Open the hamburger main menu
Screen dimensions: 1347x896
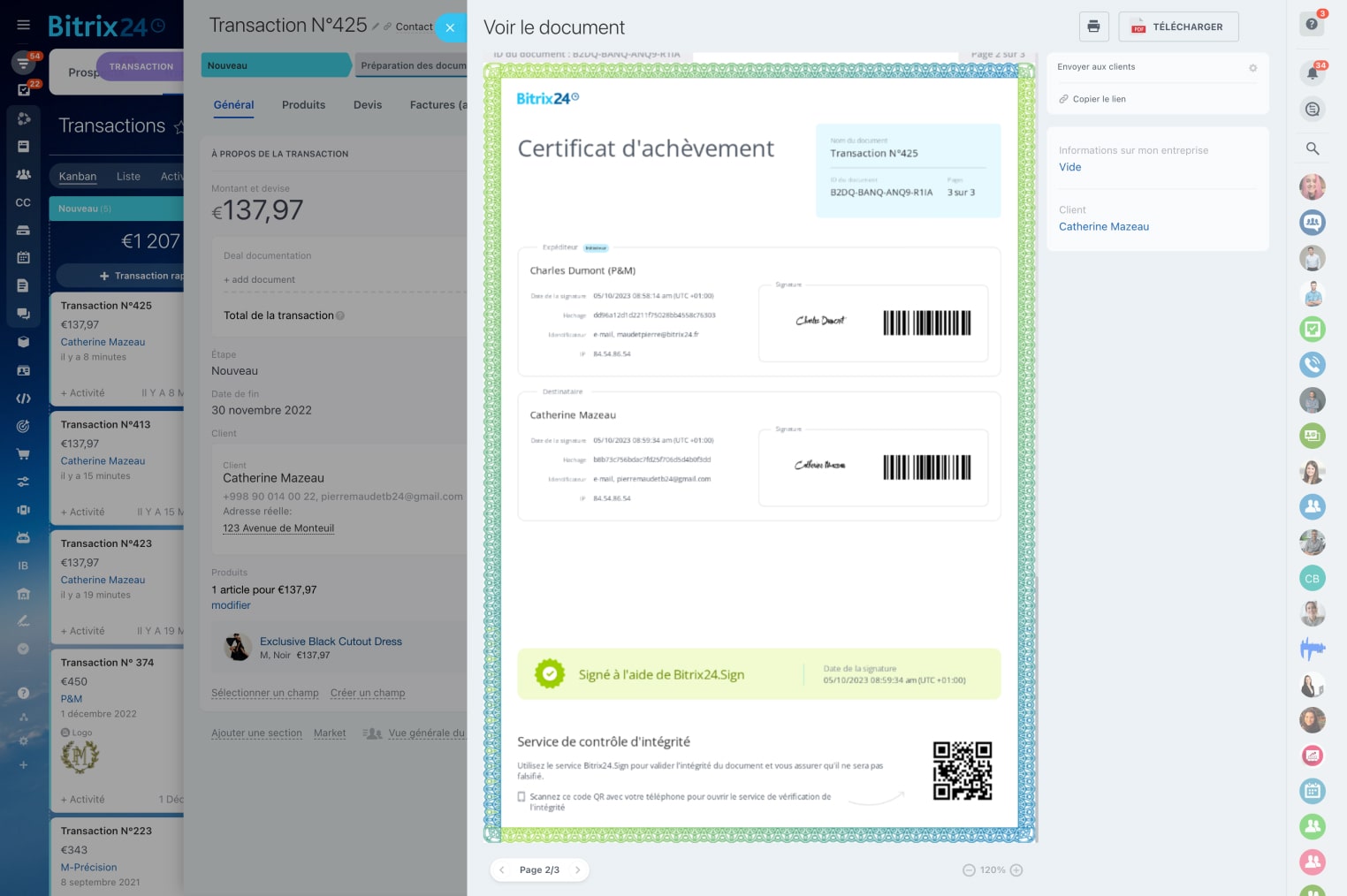tap(24, 26)
